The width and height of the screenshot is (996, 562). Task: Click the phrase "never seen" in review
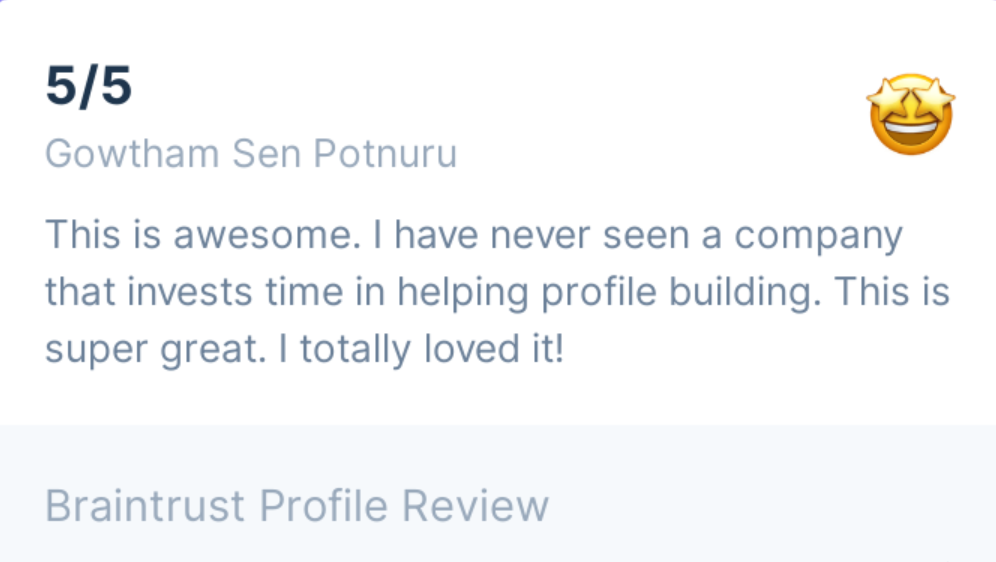[589, 234]
